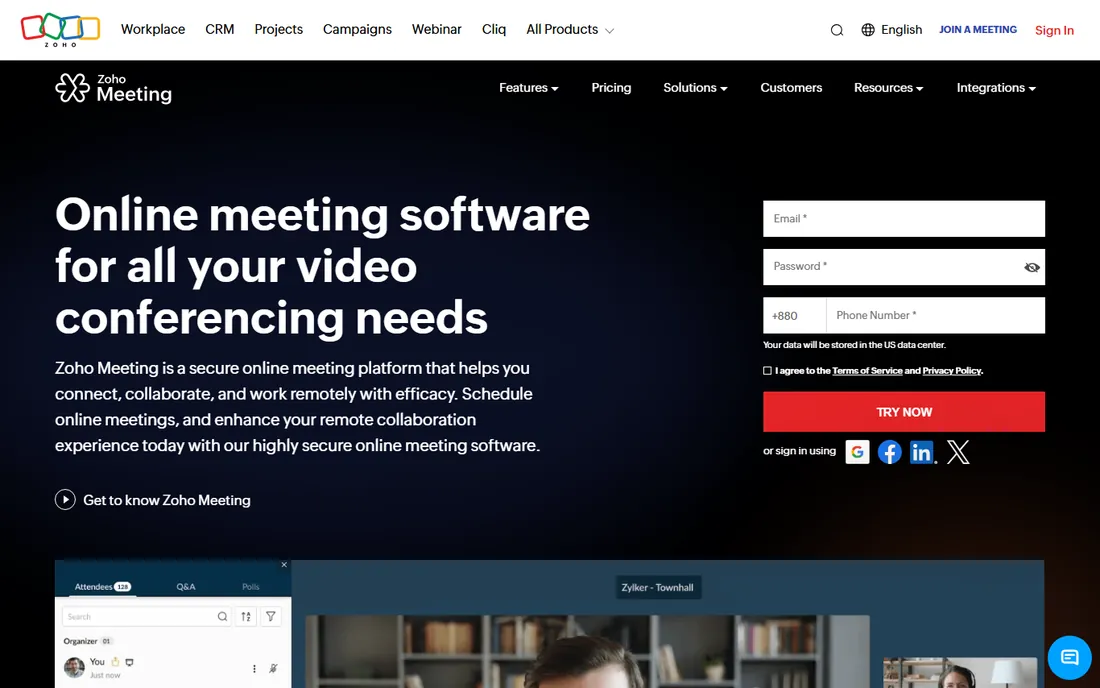Screen dimensions: 1100x688
Task: Click the organizer avatar picture
Action: tap(74, 667)
